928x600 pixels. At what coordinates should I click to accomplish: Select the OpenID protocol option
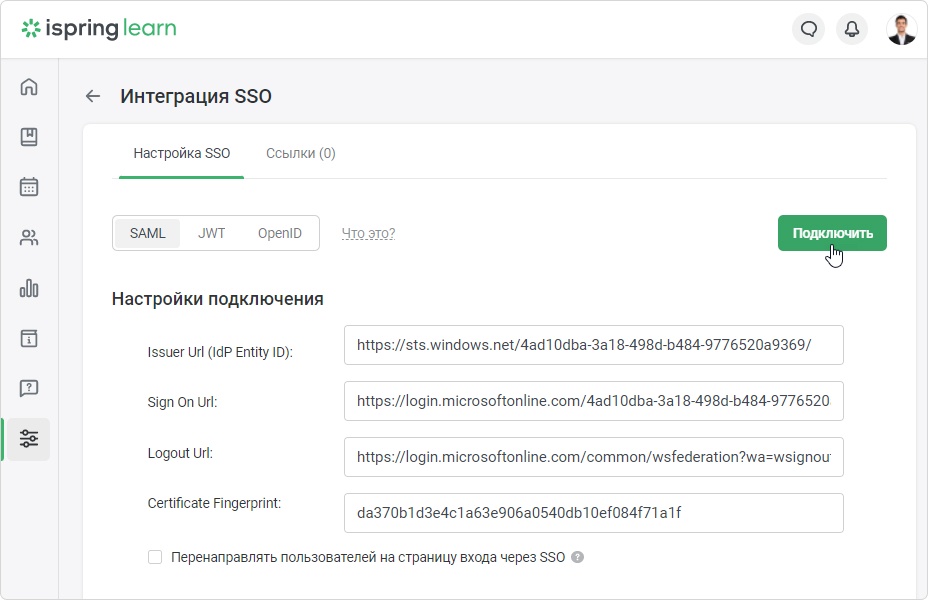(x=279, y=233)
